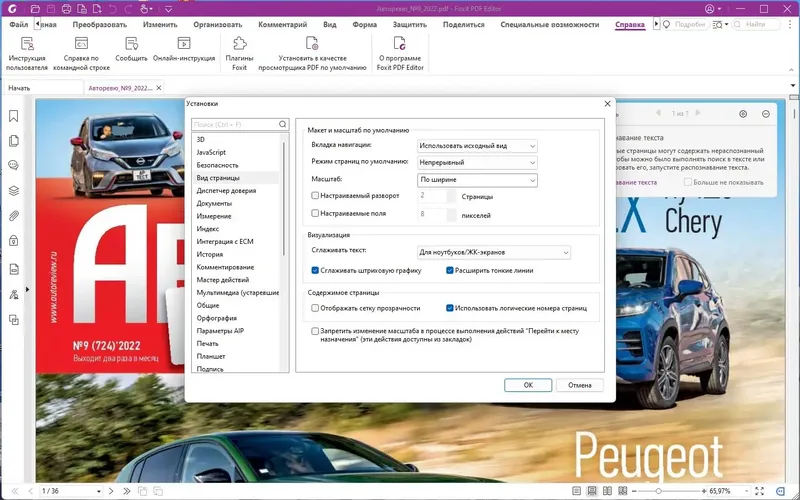This screenshot has height=500, width=800.
Task: Open Плагины Foxit plugins
Action: [239, 53]
